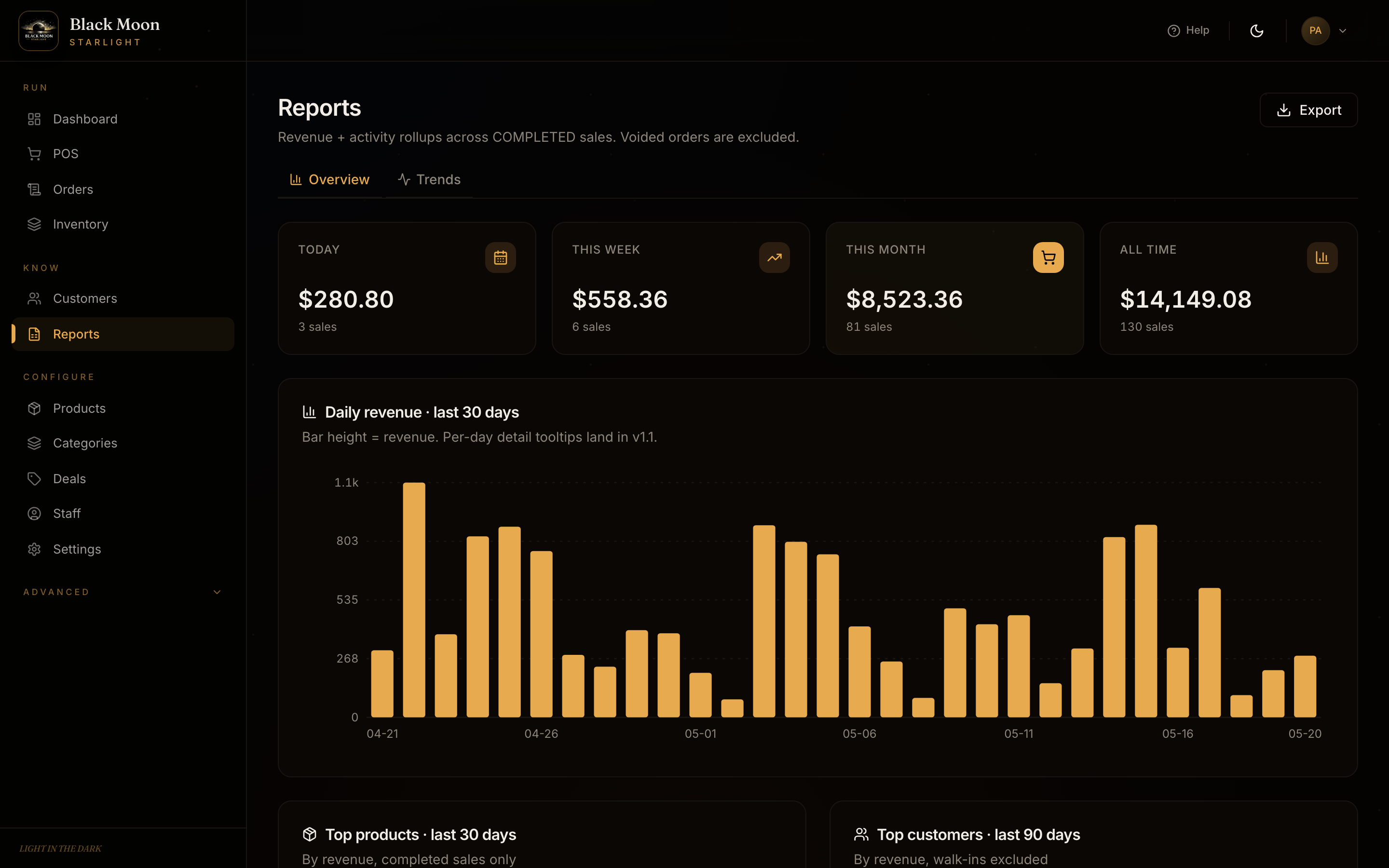
Task: Click the Export download icon
Action: [x=1284, y=109]
